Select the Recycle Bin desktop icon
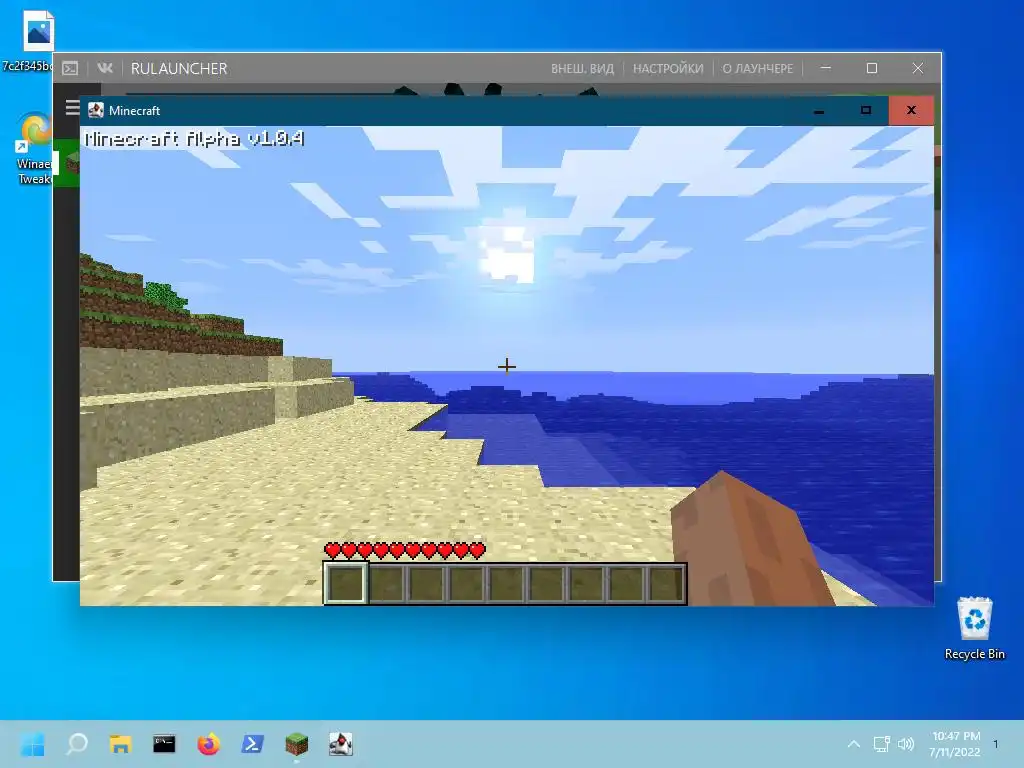1024x768 pixels. [x=974, y=628]
